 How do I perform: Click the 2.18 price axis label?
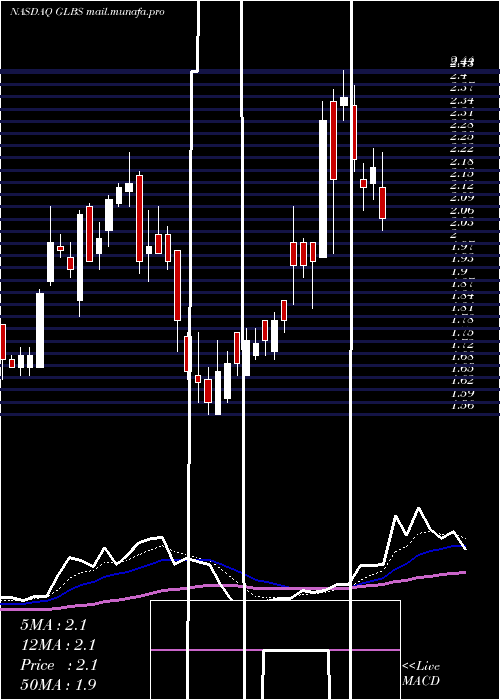[462, 161]
